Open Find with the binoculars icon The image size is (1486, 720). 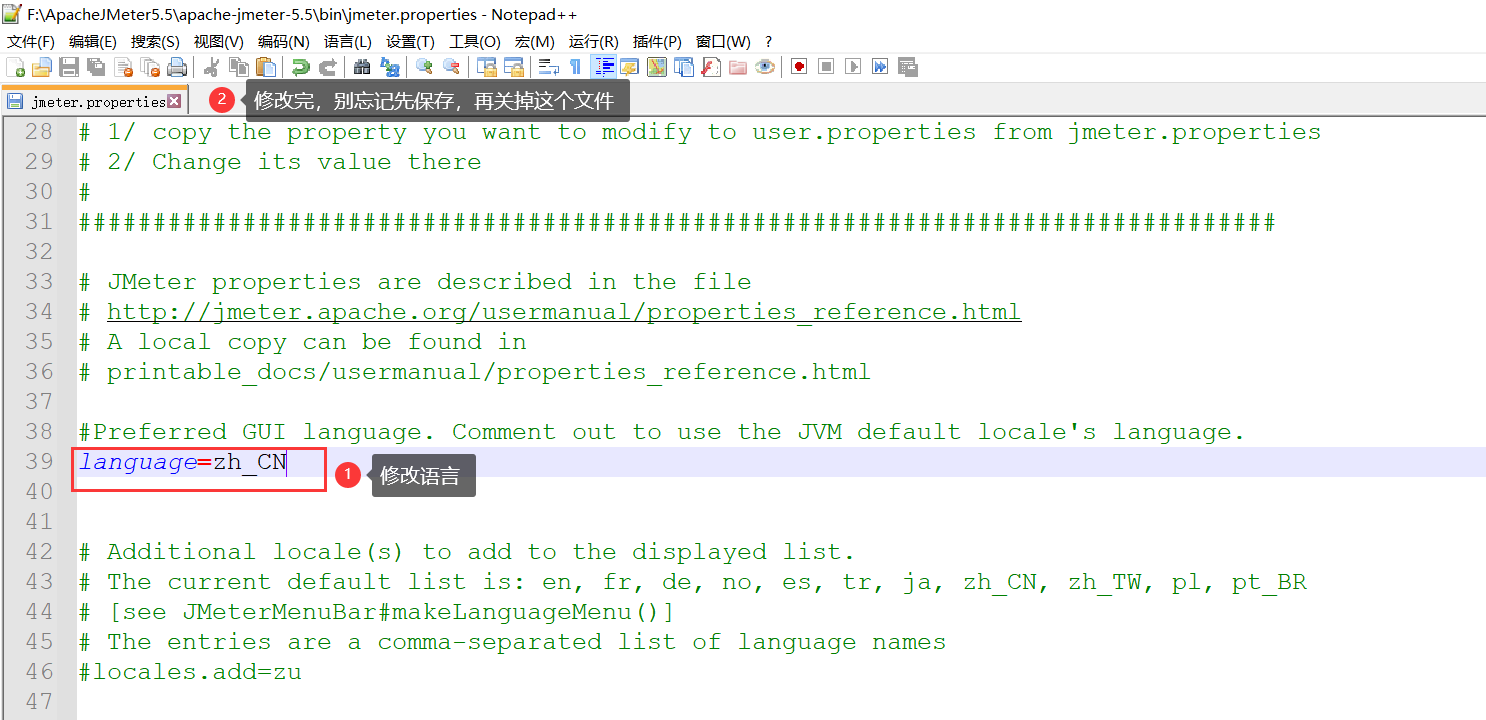[362, 67]
